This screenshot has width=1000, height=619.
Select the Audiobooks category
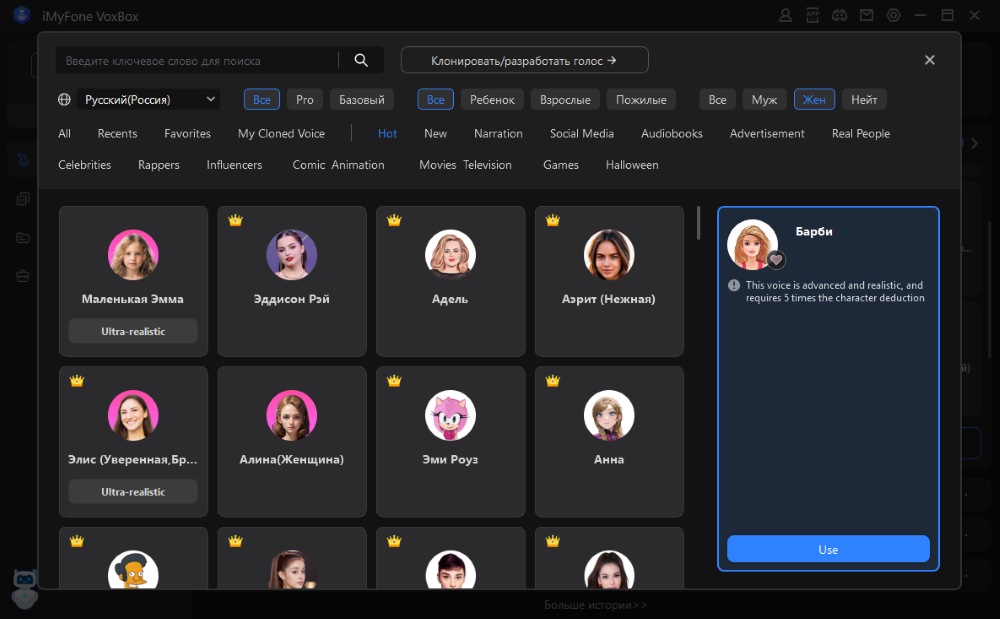[x=672, y=134]
